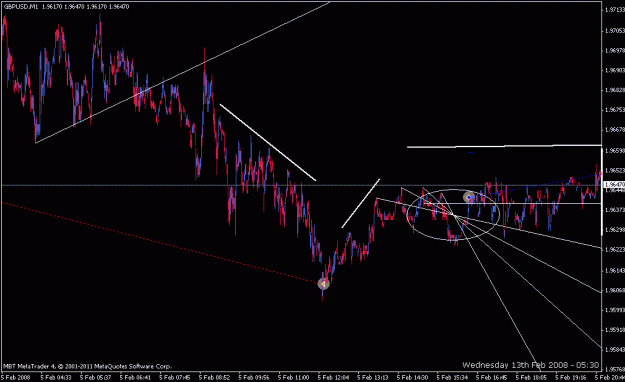The height and width of the screenshot is (382, 625).
Task: Select the white ellipse drawn around the 15:34 candles
Action: pyautogui.click(x=453, y=215)
